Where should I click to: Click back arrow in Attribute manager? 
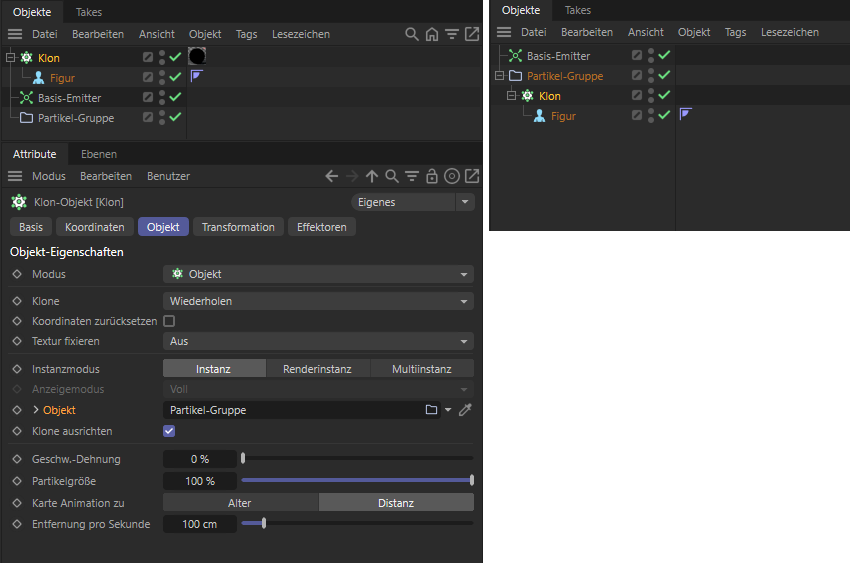[x=332, y=176]
